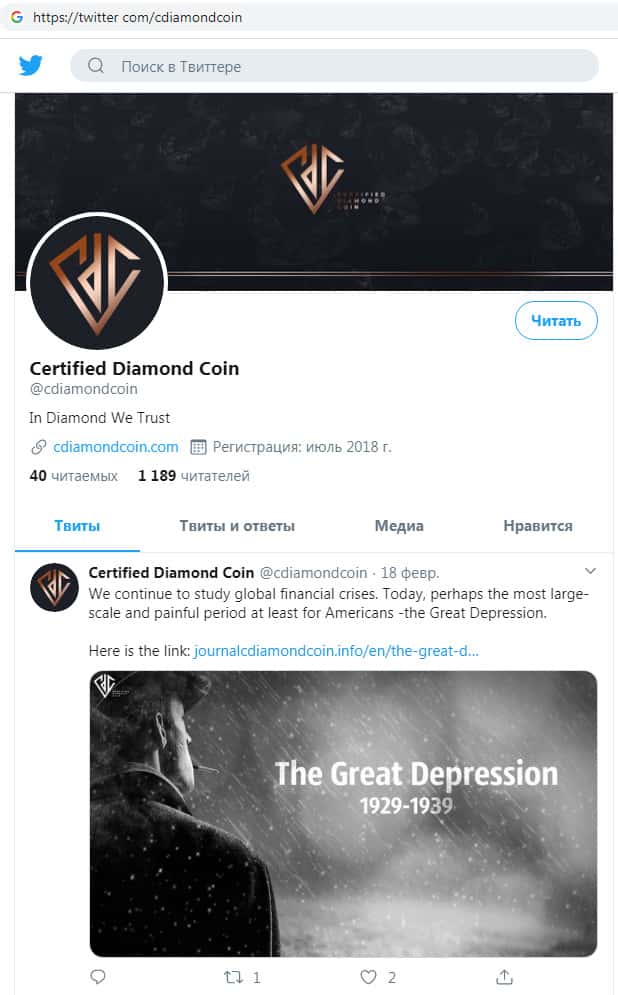
Task: Open the journalcdiamondcoin.info article link
Action: coord(336,650)
